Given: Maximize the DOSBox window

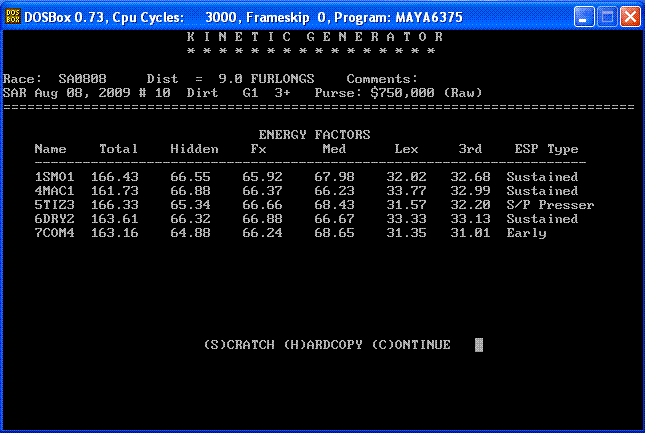Looking at the screenshot, I should coord(607,17).
